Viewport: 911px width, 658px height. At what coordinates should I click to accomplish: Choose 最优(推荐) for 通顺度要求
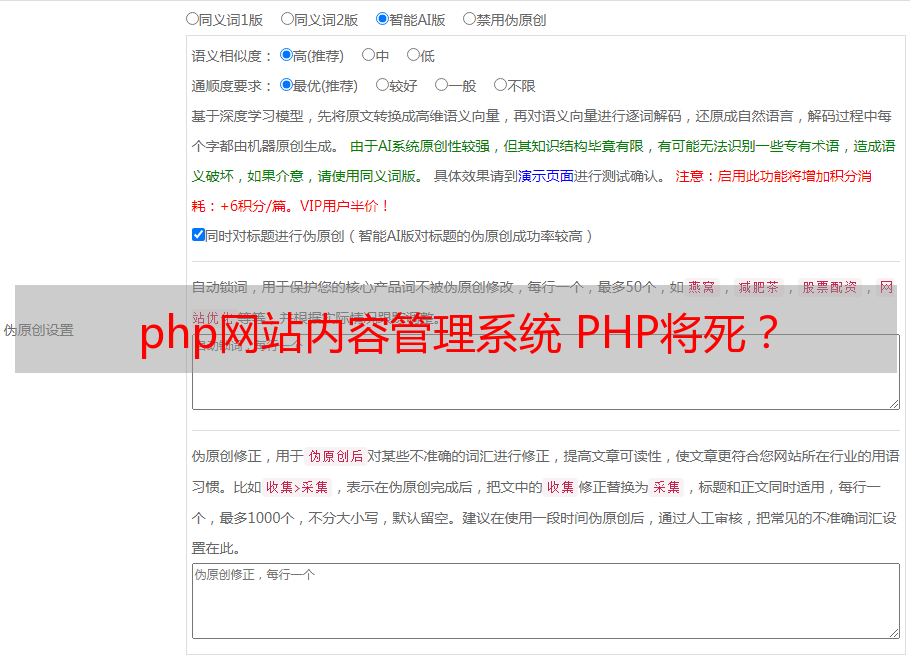286,85
